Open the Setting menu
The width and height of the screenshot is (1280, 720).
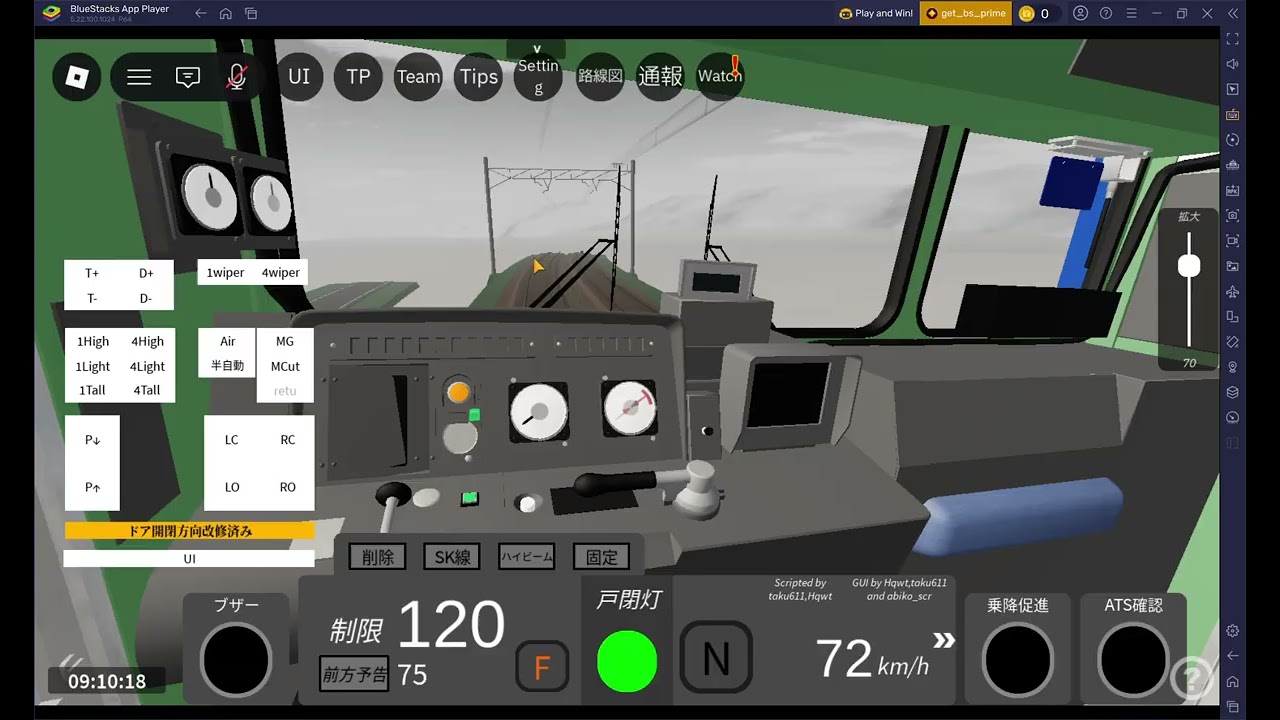tap(538, 77)
